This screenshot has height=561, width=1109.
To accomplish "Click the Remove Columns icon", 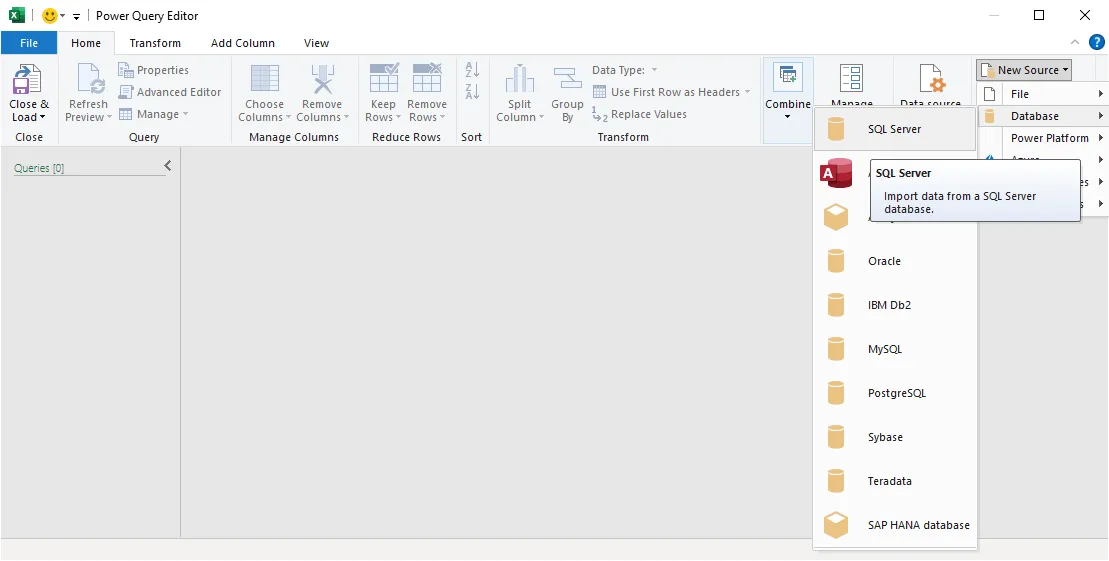I will (x=322, y=80).
